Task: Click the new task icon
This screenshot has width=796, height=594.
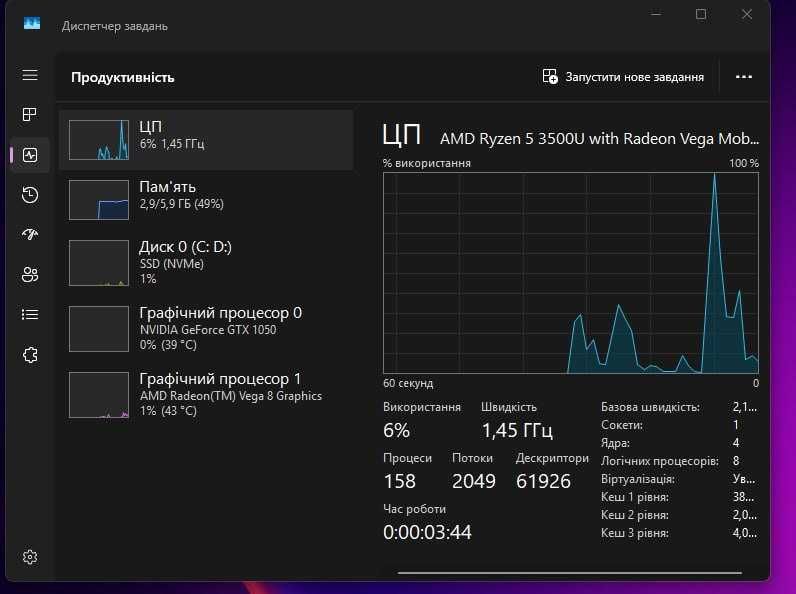Action: coord(550,77)
